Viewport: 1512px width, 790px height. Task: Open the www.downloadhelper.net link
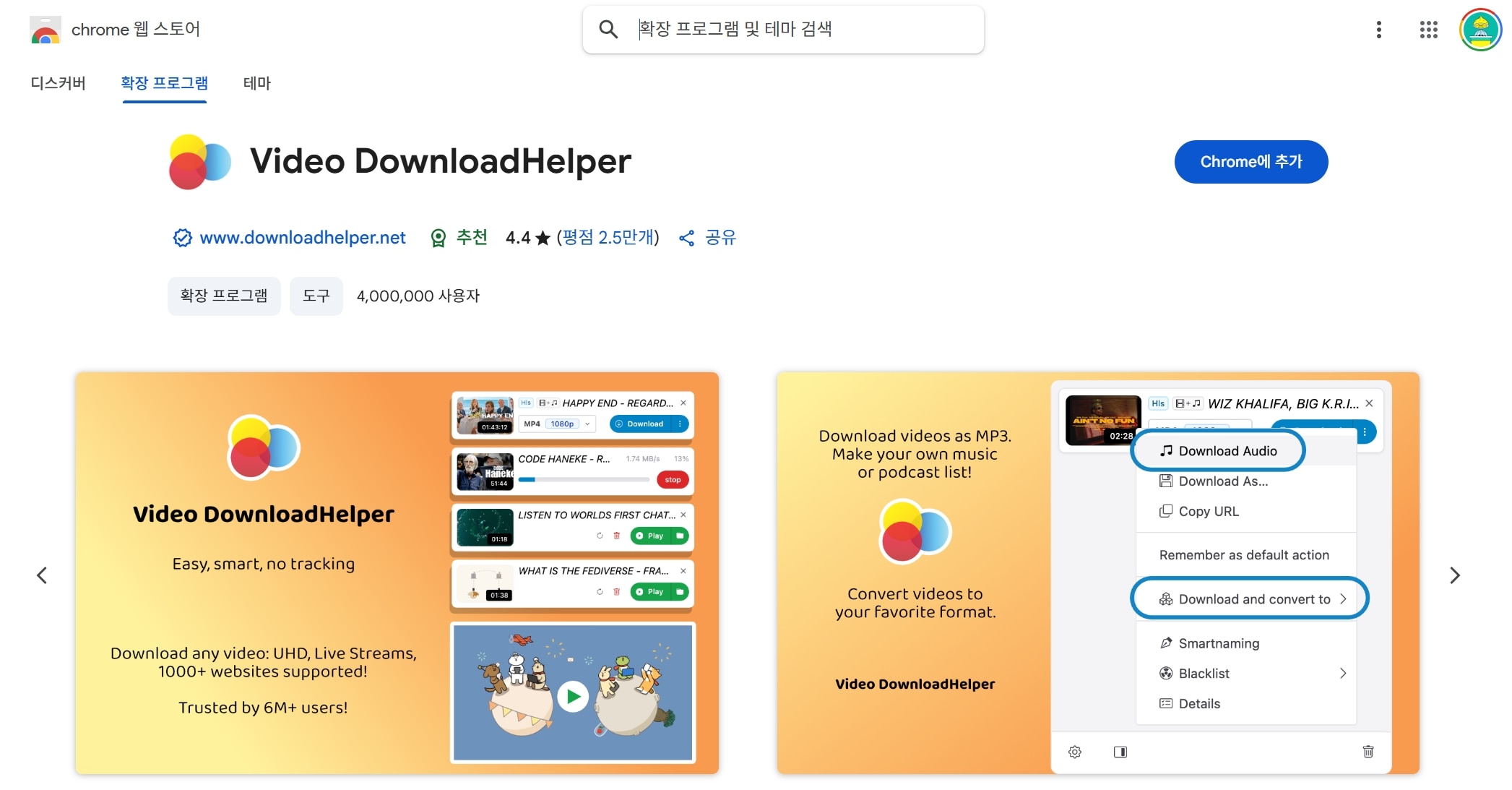tap(303, 238)
